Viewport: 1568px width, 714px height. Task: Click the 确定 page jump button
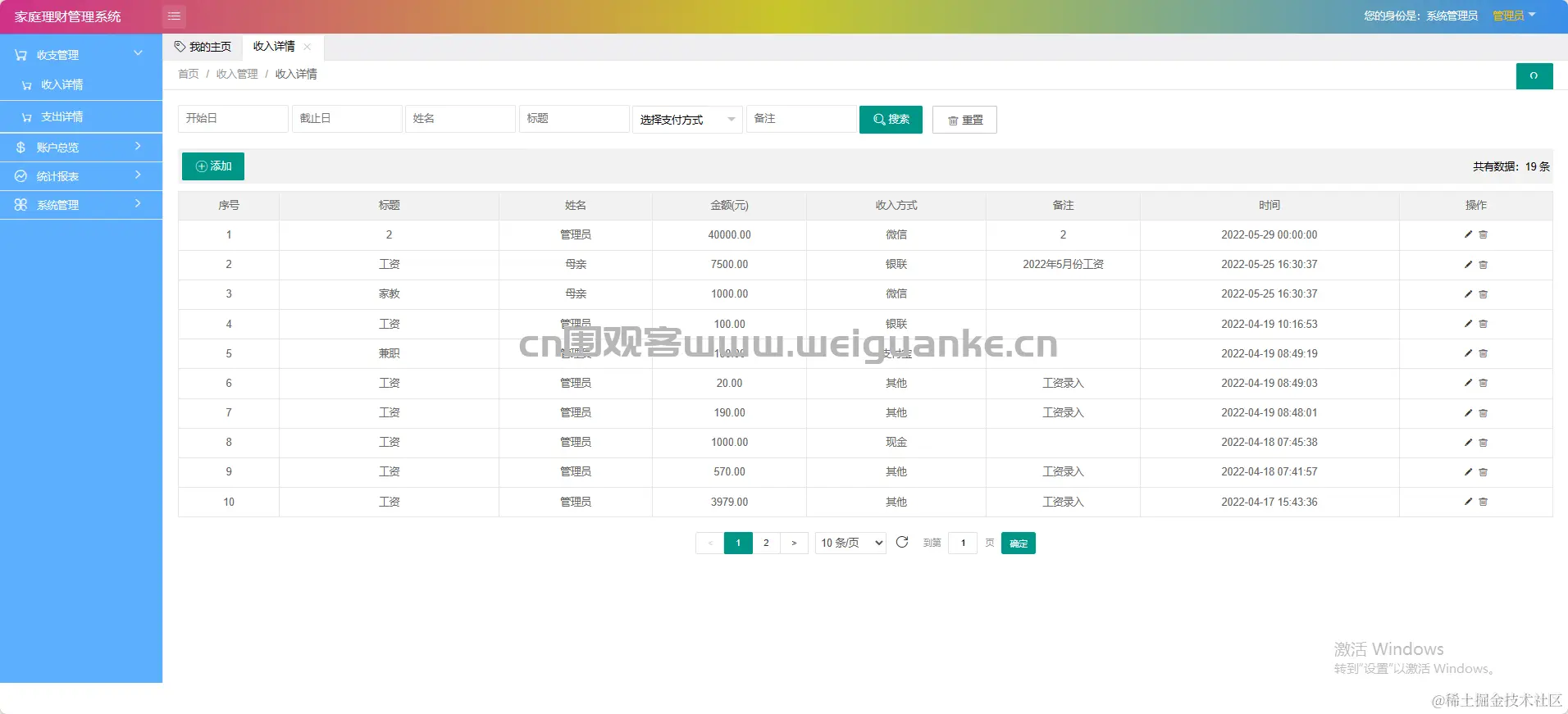(x=1019, y=543)
